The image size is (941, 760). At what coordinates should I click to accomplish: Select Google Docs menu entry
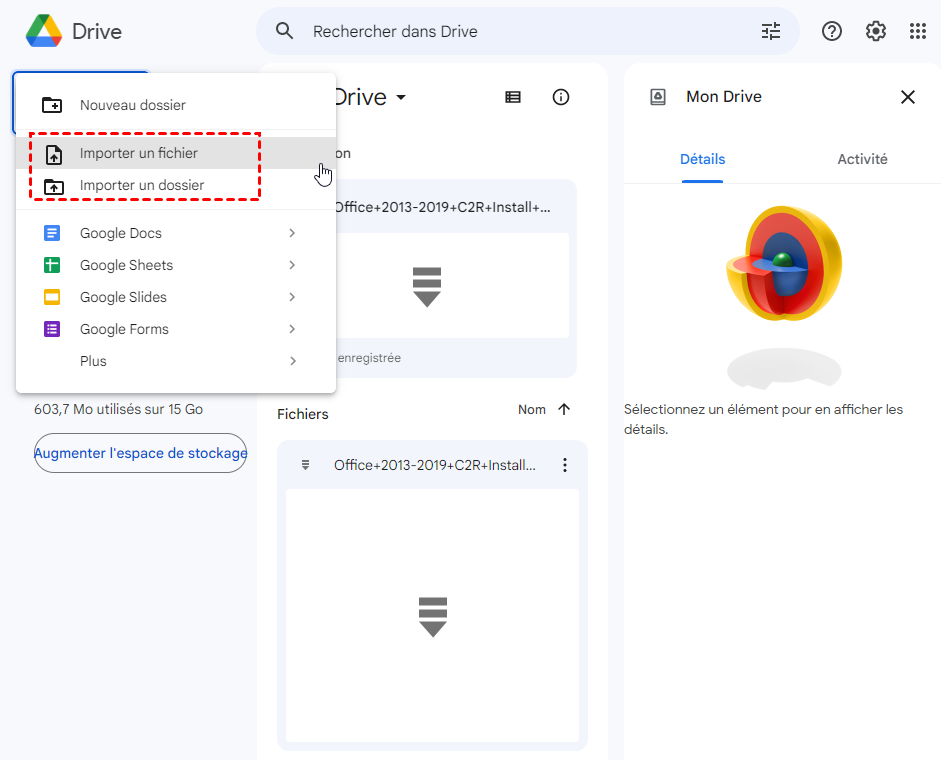tap(175, 233)
